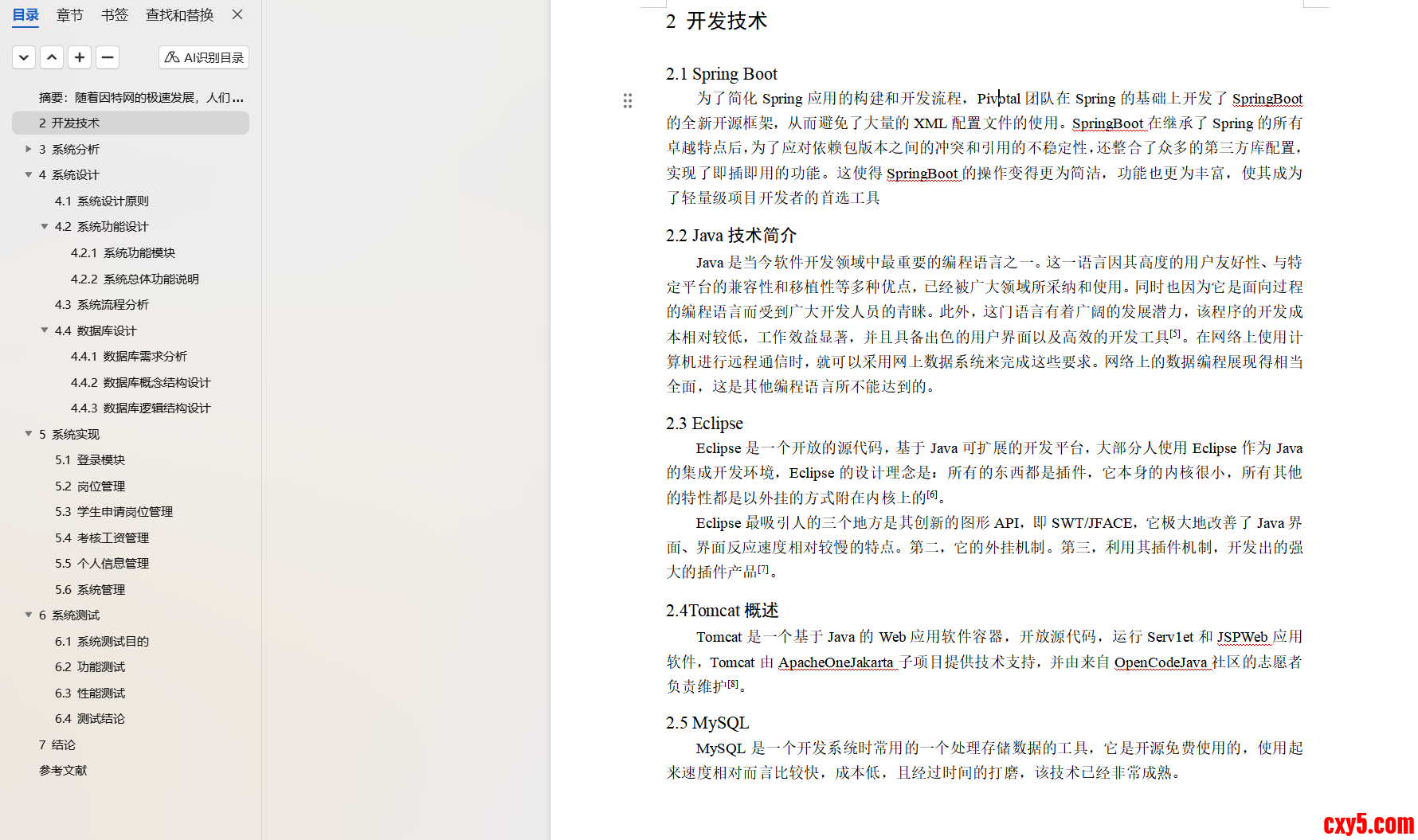Open the 查找和替换 tab
The width and height of the screenshot is (1418, 840).
[x=180, y=15]
